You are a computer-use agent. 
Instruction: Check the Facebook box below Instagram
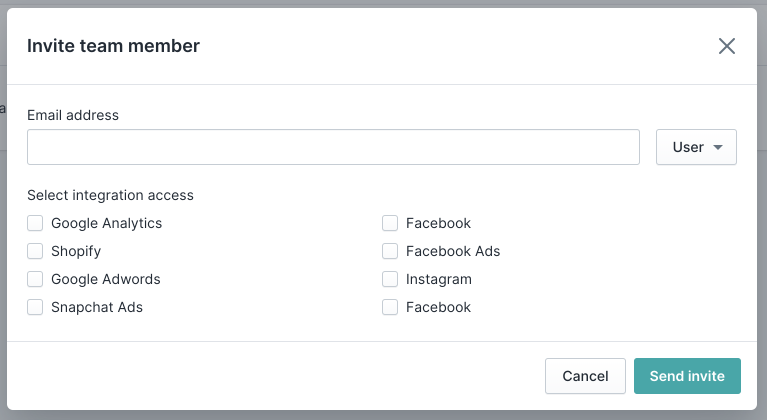click(x=390, y=307)
